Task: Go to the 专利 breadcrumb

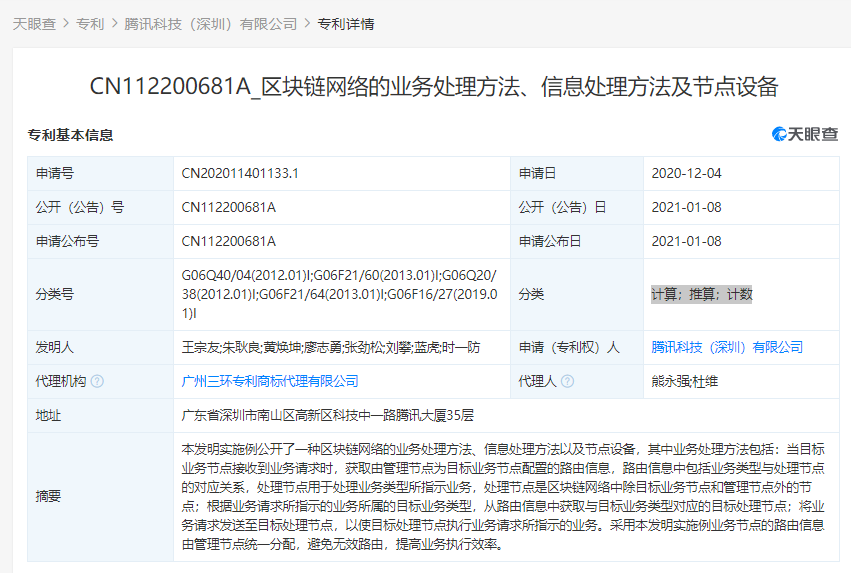Action: [x=90, y=24]
